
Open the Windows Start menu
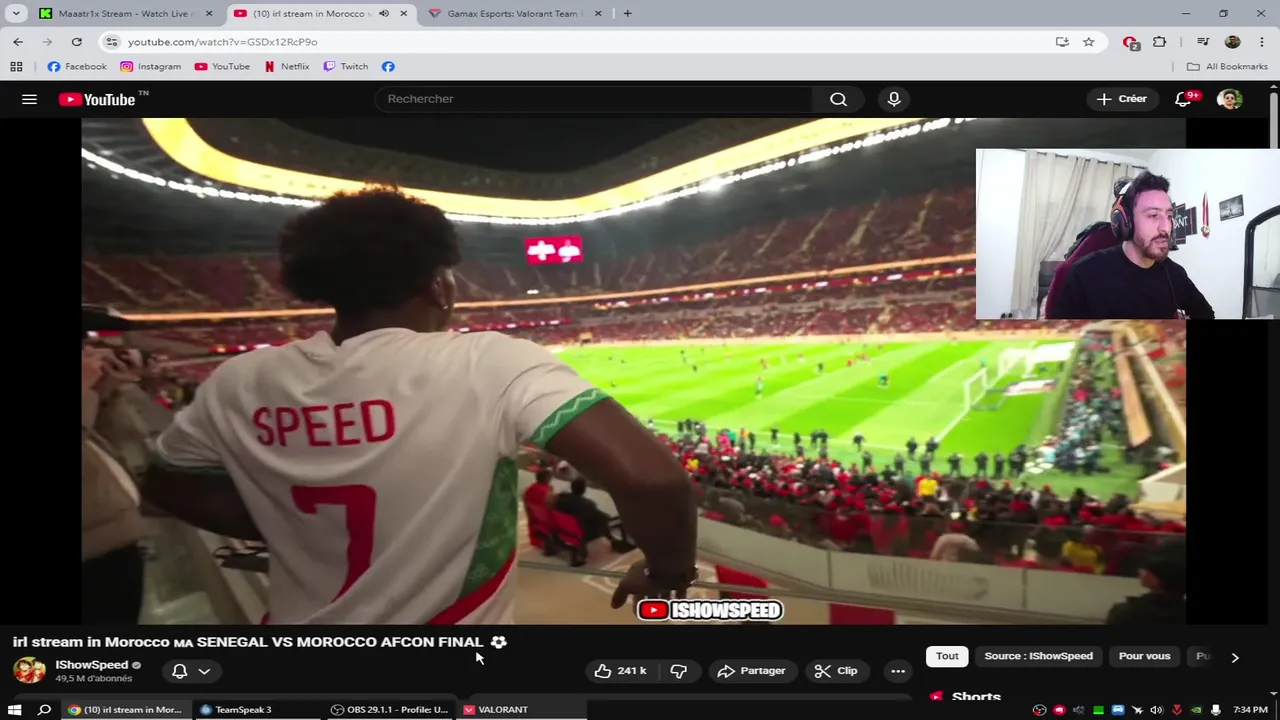(x=14, y=710)
